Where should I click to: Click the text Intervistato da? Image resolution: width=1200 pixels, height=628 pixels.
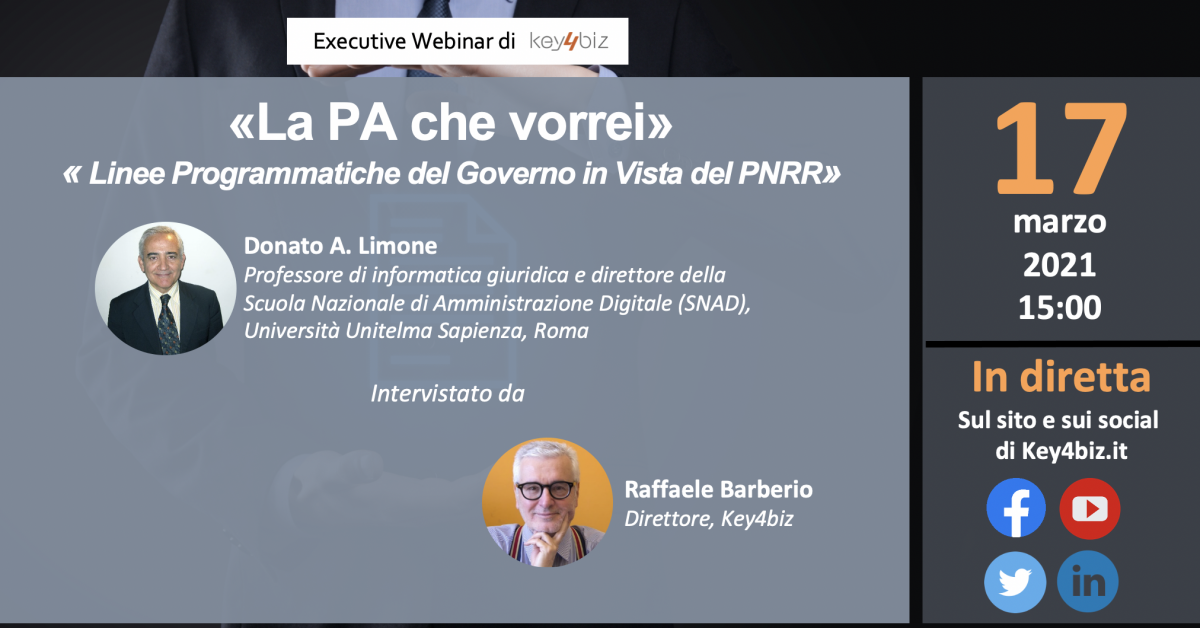(x=447, y=394)
